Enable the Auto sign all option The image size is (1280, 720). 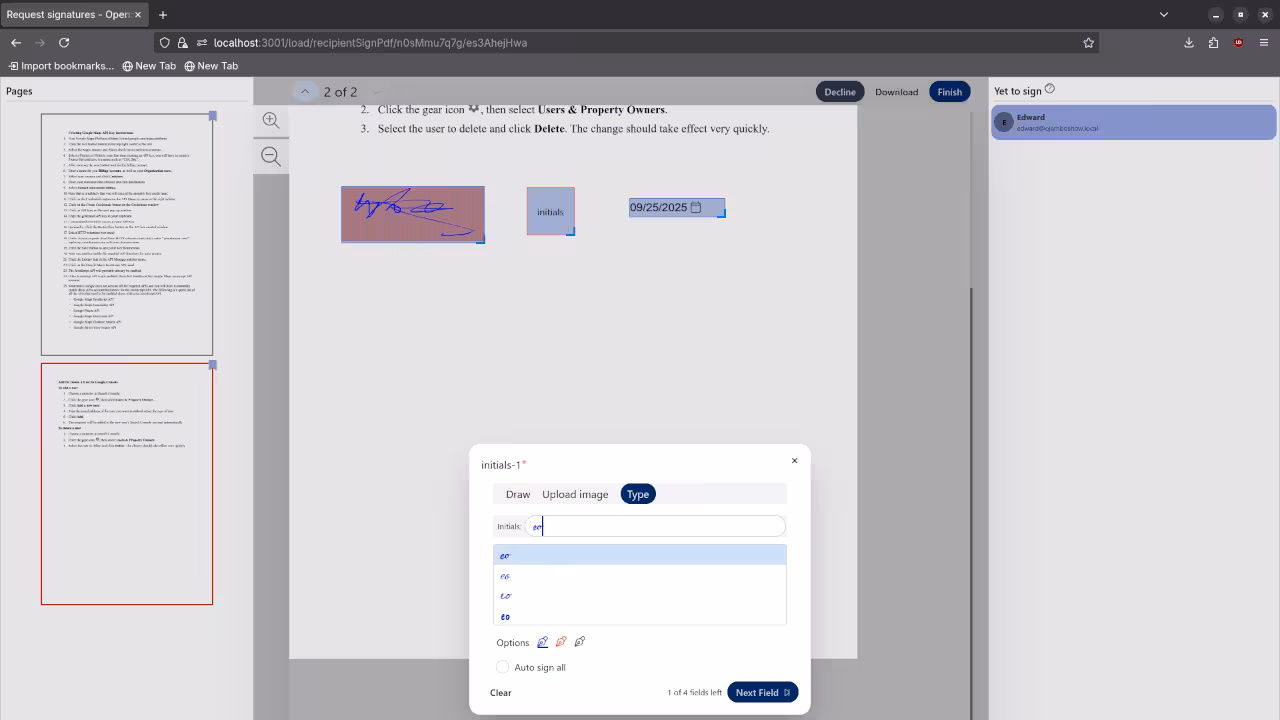point(503,667)
